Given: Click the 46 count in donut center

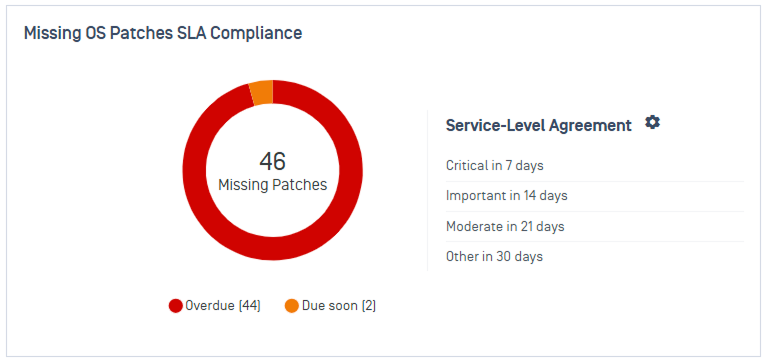Looking at the screenshot, I should pos(273,161).
